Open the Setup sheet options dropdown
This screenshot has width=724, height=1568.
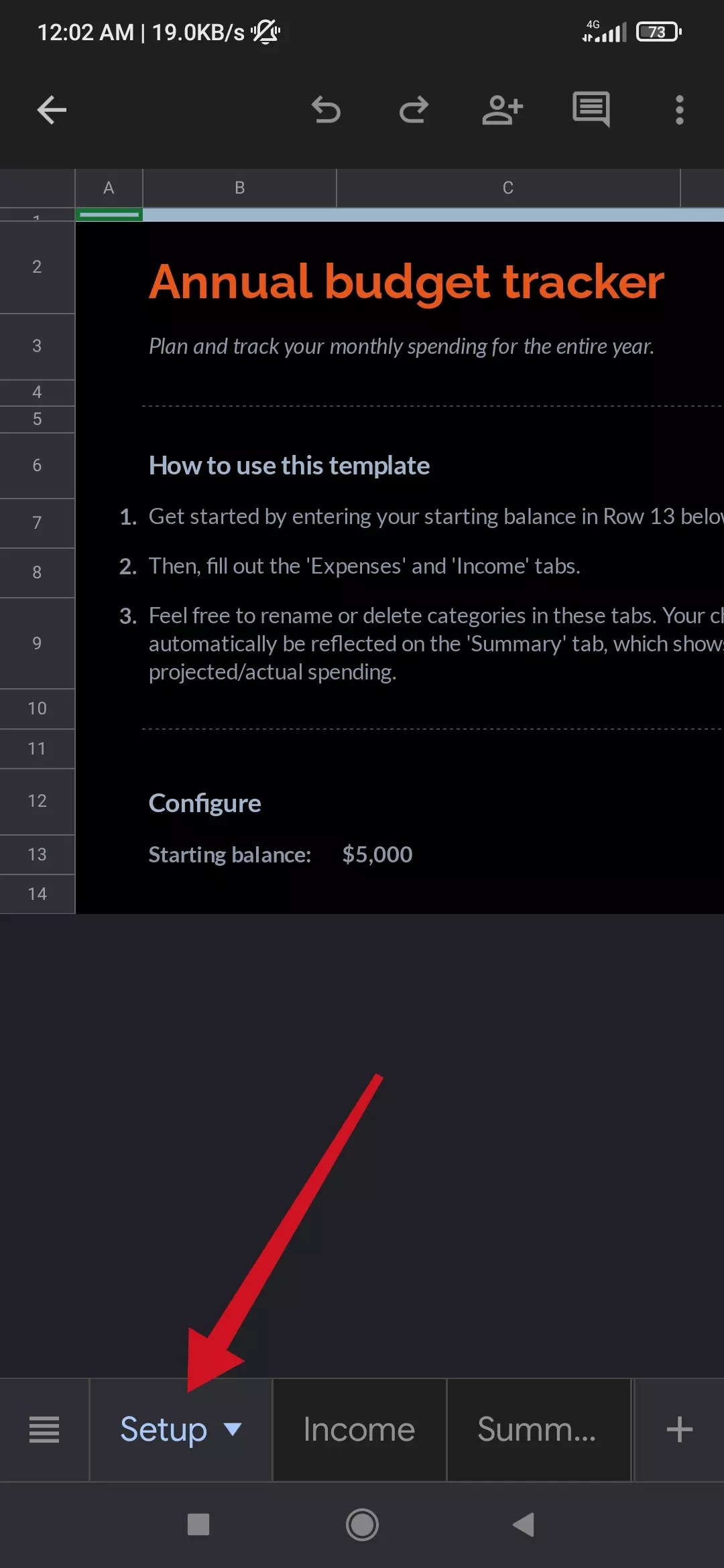click(x=234, y=1430)
